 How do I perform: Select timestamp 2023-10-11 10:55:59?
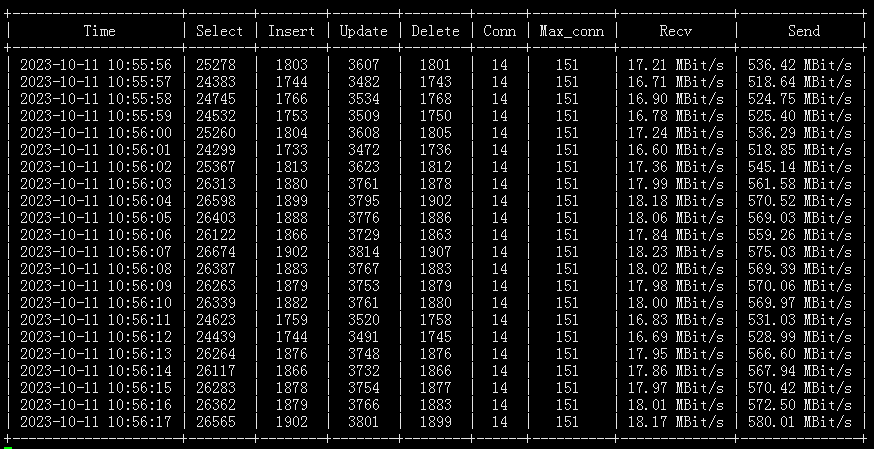96,116
